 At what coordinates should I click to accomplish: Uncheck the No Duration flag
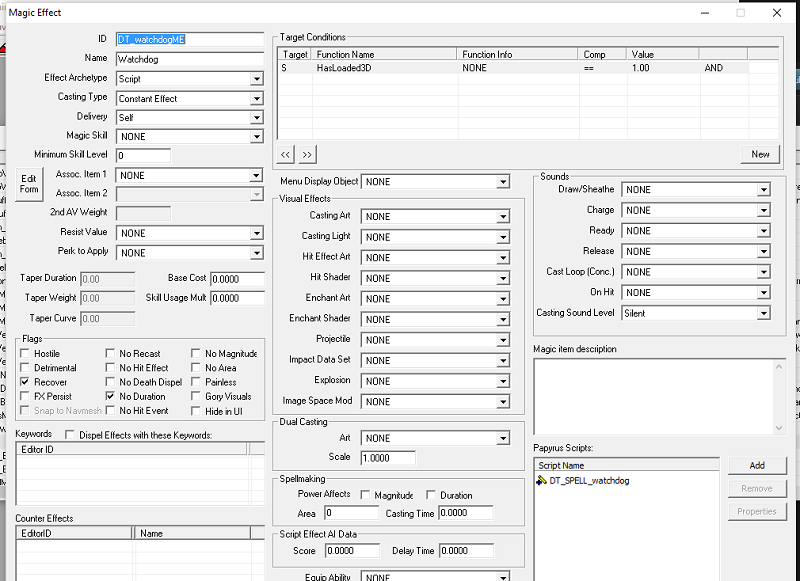point(110,395)
